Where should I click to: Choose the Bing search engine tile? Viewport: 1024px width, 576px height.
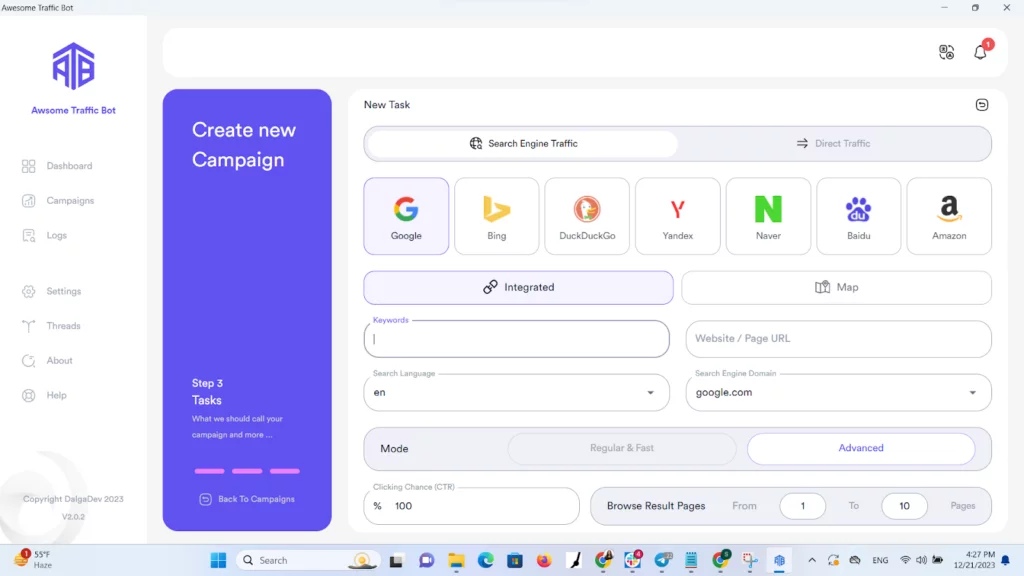497,216
